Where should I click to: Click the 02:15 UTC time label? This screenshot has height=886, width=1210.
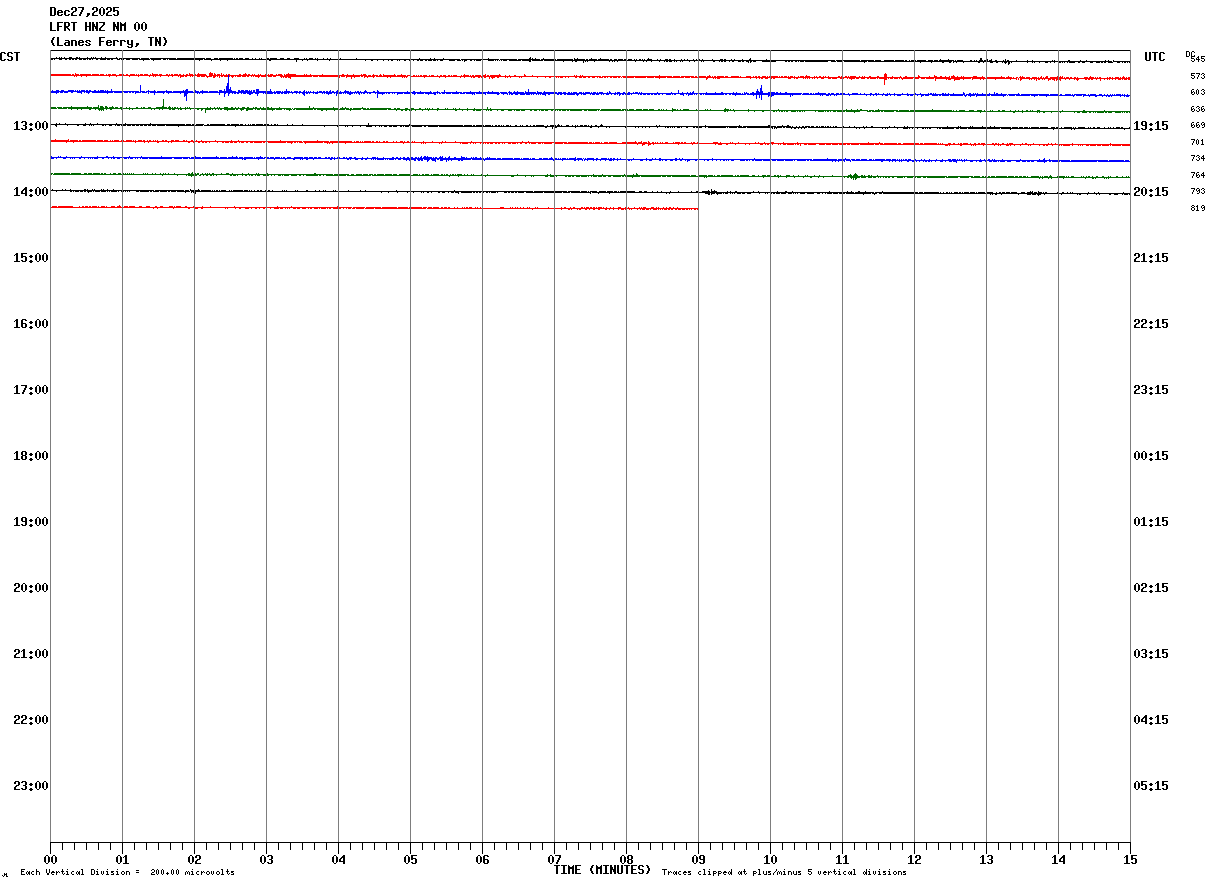[1151, 588]
